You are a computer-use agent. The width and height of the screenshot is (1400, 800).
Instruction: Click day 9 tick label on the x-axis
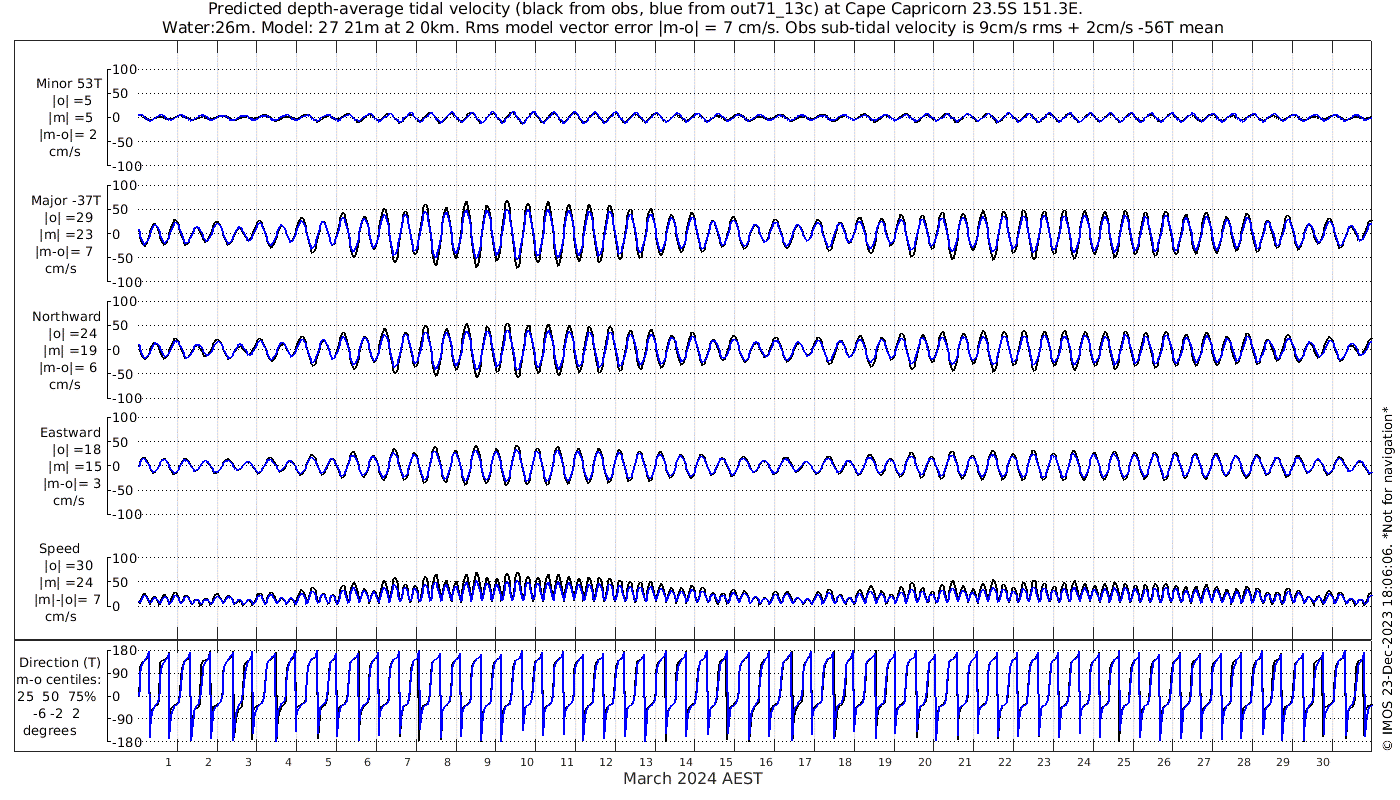click(x=487, y=762)
